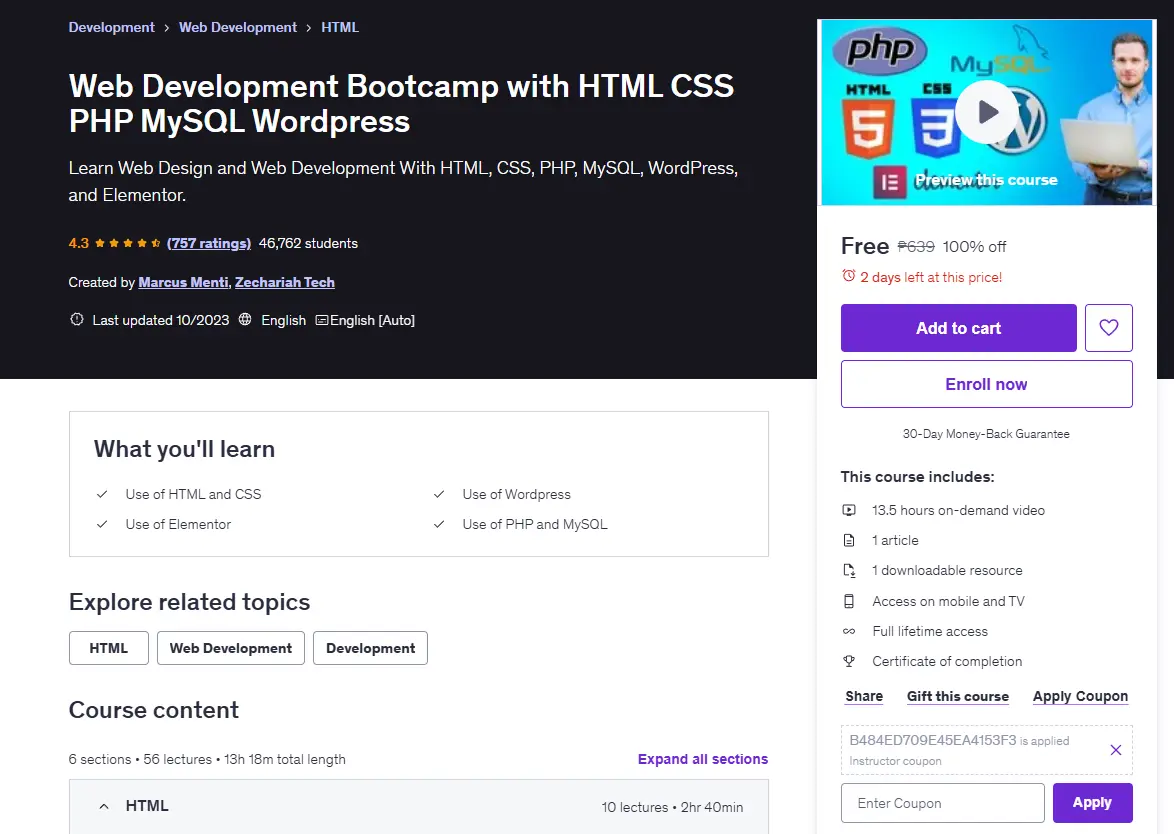The height and width of the screenshot is (834, 1174).
Task: Click checkmark next to Use of Wordpress
Action: click(x=439, y=494)
